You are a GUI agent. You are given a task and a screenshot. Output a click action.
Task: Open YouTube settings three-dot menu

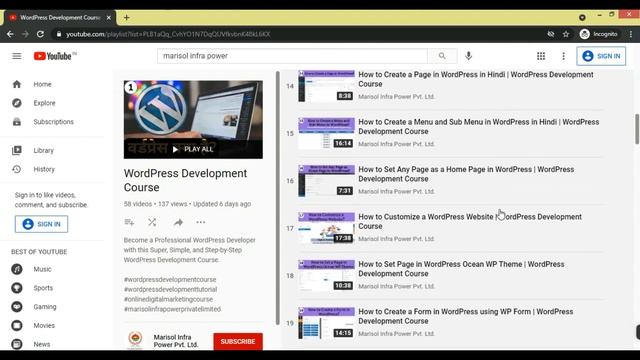563,56
